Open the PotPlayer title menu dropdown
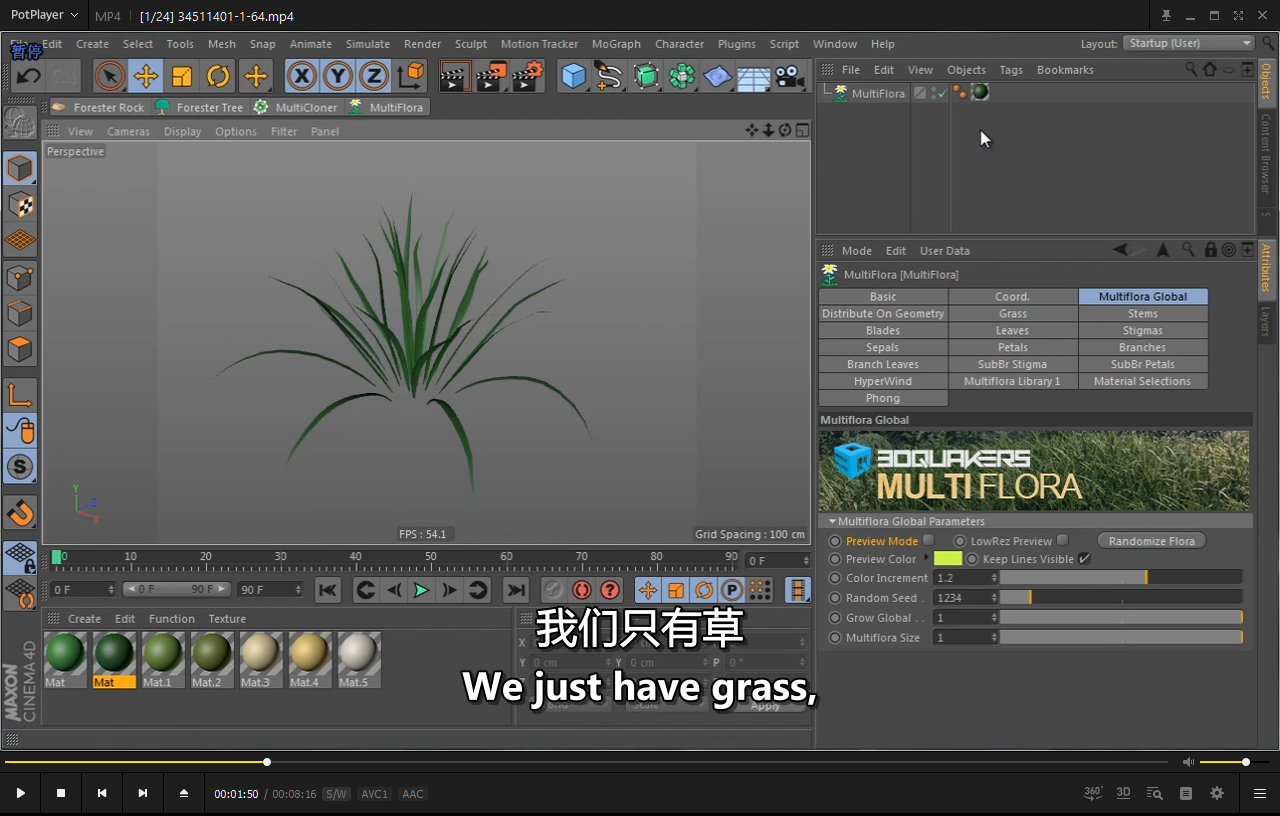Viewport: 1280px width, 816px height. click(x=45, y=15)
